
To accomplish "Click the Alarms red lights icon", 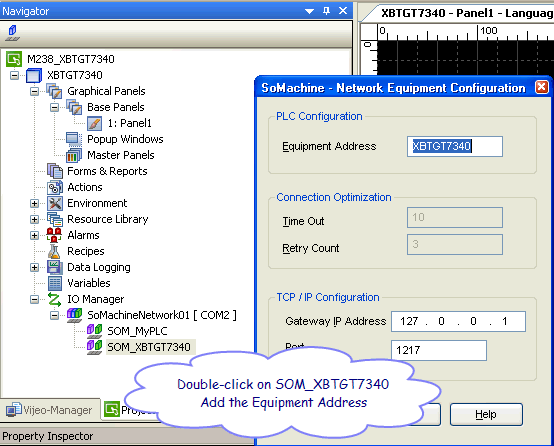I will [54, 235].
